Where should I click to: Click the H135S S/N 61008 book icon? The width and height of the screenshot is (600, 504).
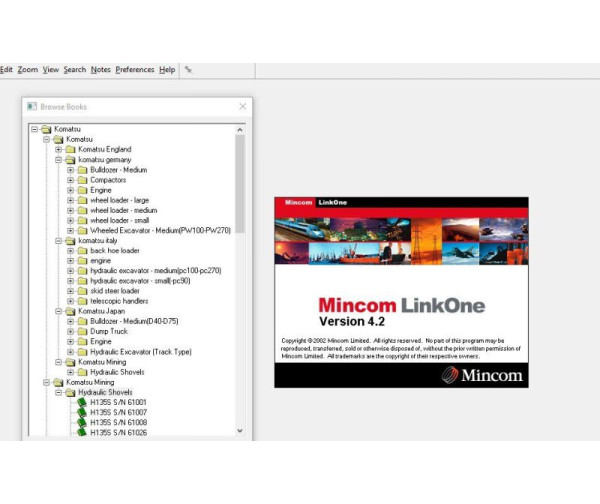[81, 422]
